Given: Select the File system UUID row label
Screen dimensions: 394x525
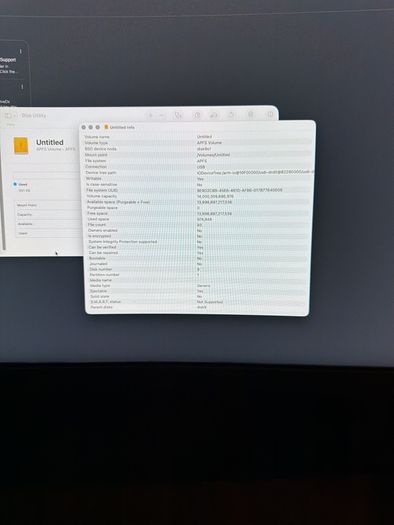Looking at the screenshot, I should point(102,190).
